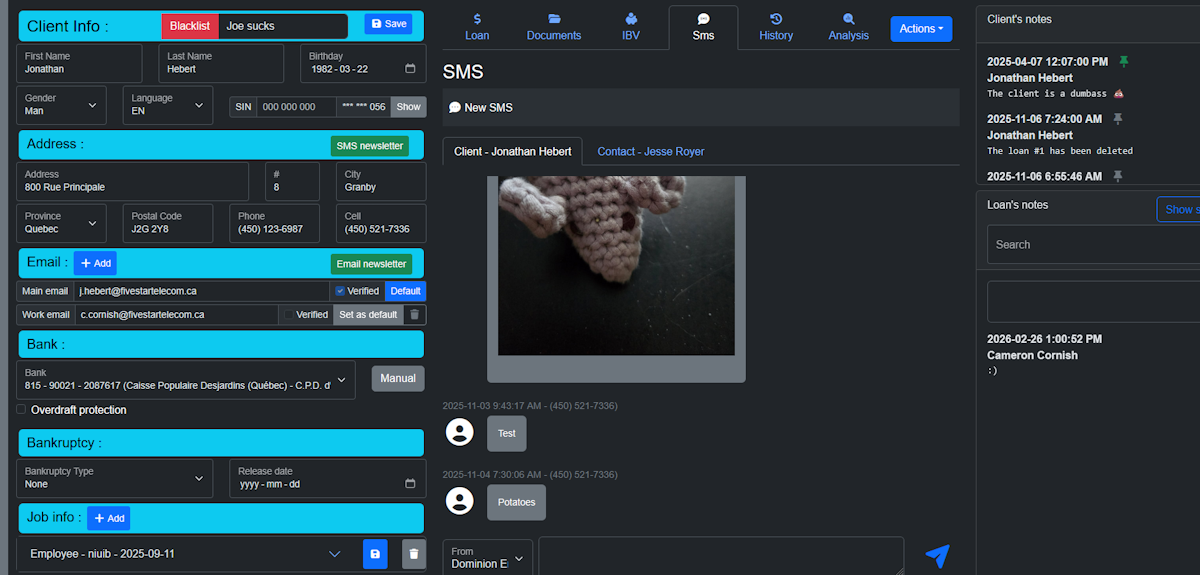Open the Actions dropdown menu
1200x575 pixels.
point(921,29)
